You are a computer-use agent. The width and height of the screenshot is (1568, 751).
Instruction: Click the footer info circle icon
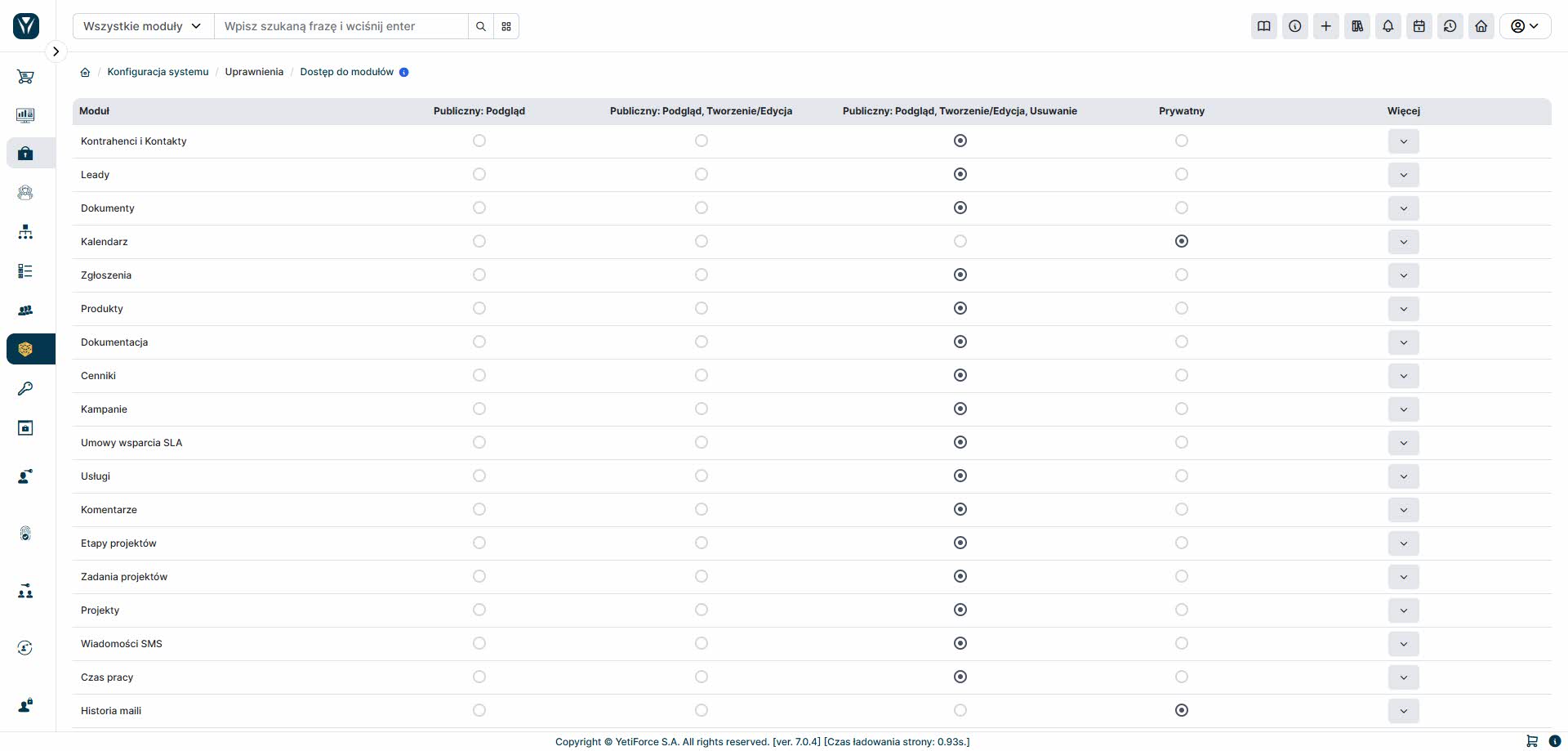pyautogui.click(x=1555, y=741)
